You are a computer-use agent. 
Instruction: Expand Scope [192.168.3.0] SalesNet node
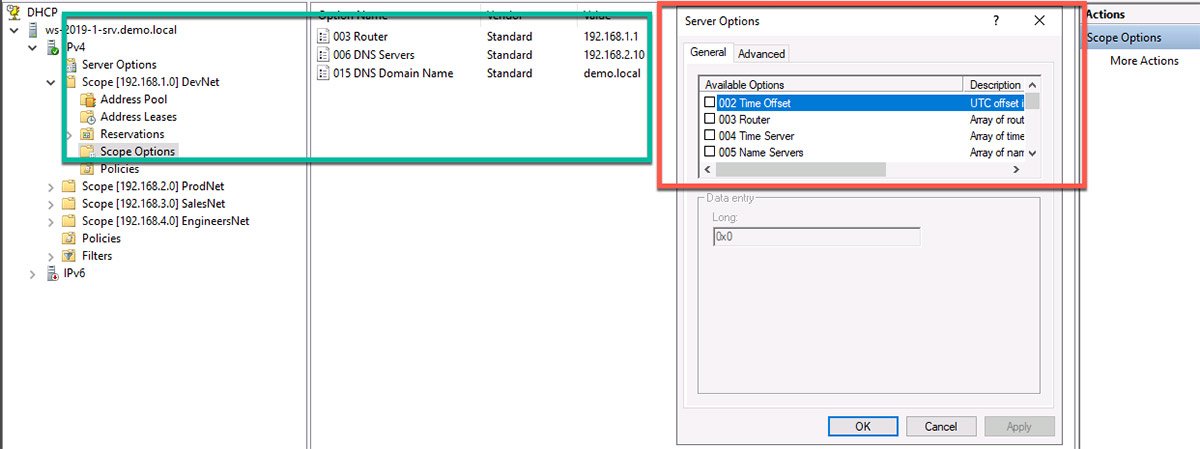click(51, 204)
